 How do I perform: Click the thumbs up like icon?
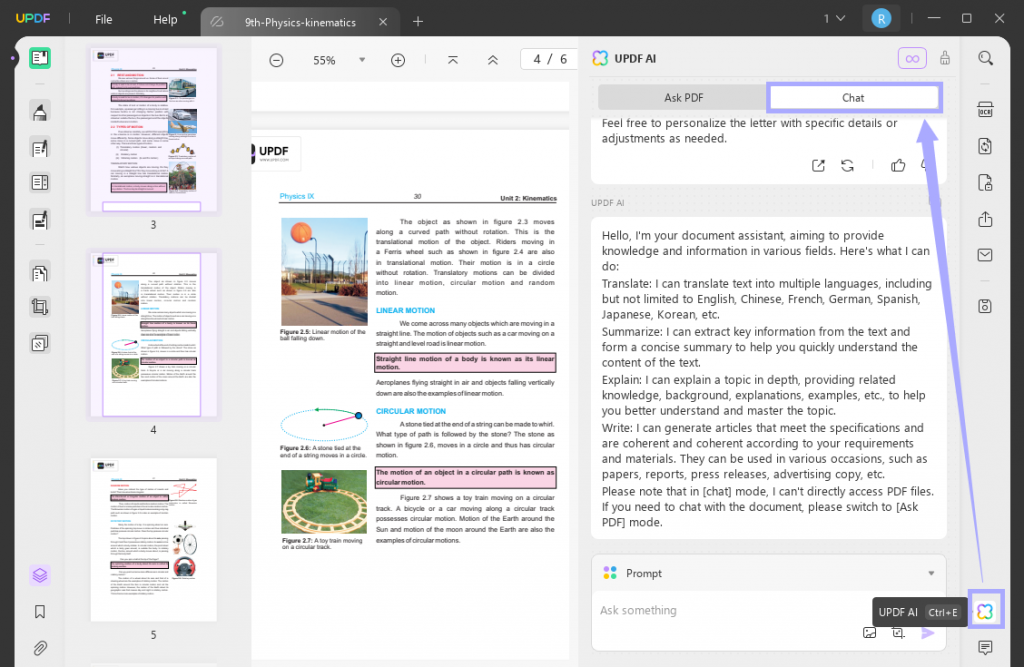pos(898,166)
